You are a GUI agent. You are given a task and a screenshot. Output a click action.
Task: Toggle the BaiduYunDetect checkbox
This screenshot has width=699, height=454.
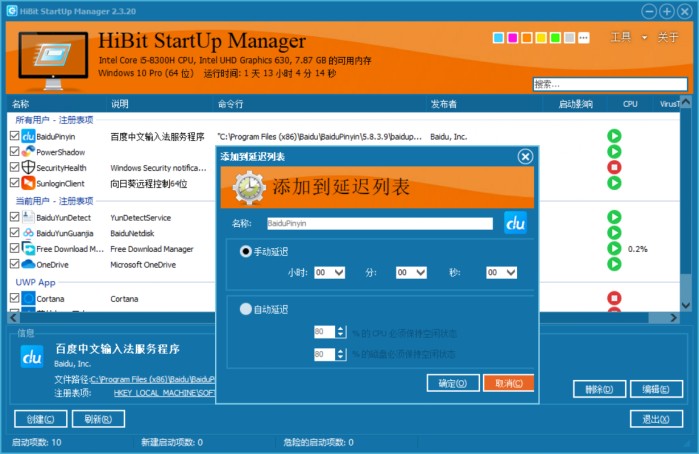(x=14, y=217)
